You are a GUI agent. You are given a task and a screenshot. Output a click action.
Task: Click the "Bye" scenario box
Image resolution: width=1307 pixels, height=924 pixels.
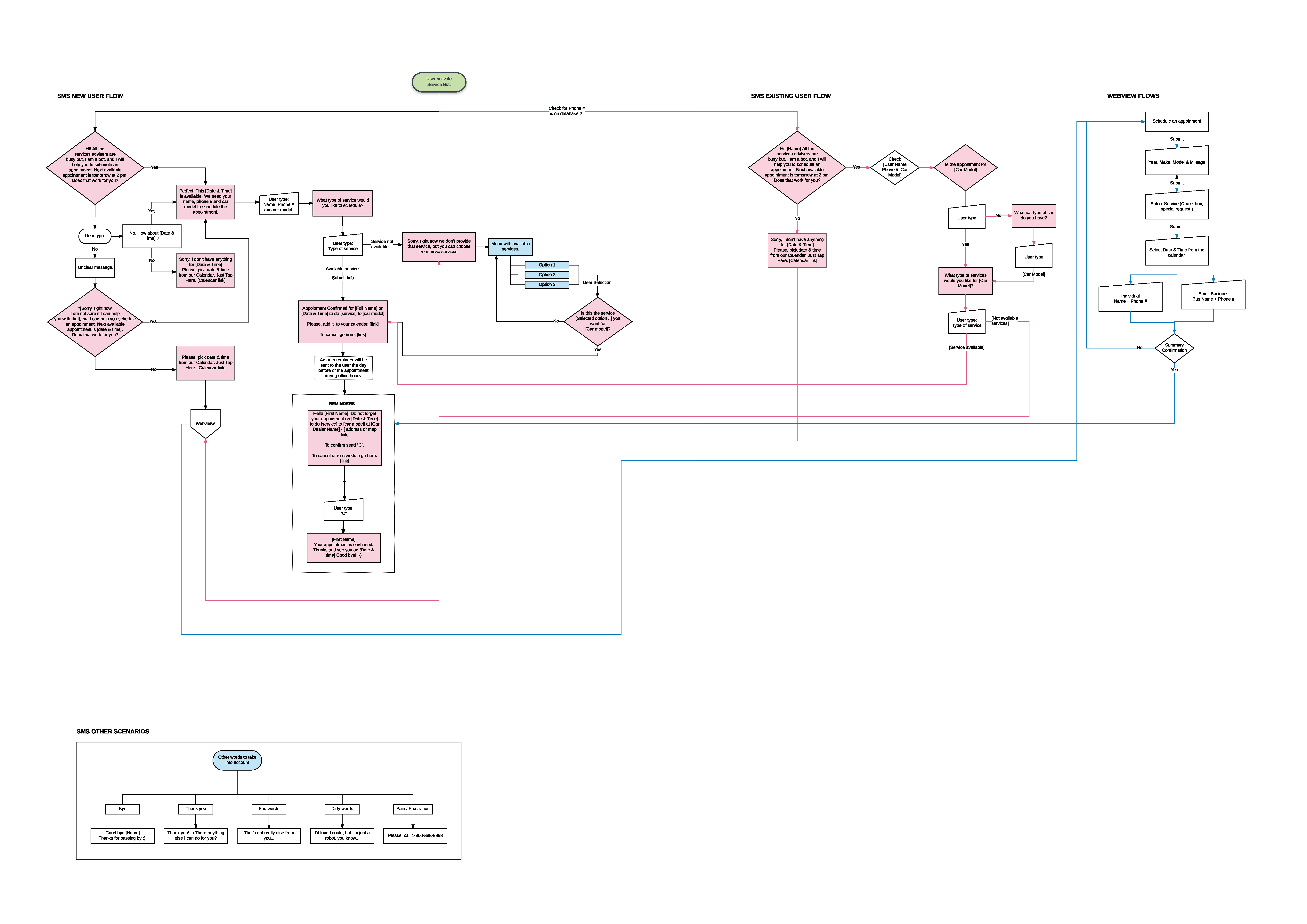tap(122, 809)
